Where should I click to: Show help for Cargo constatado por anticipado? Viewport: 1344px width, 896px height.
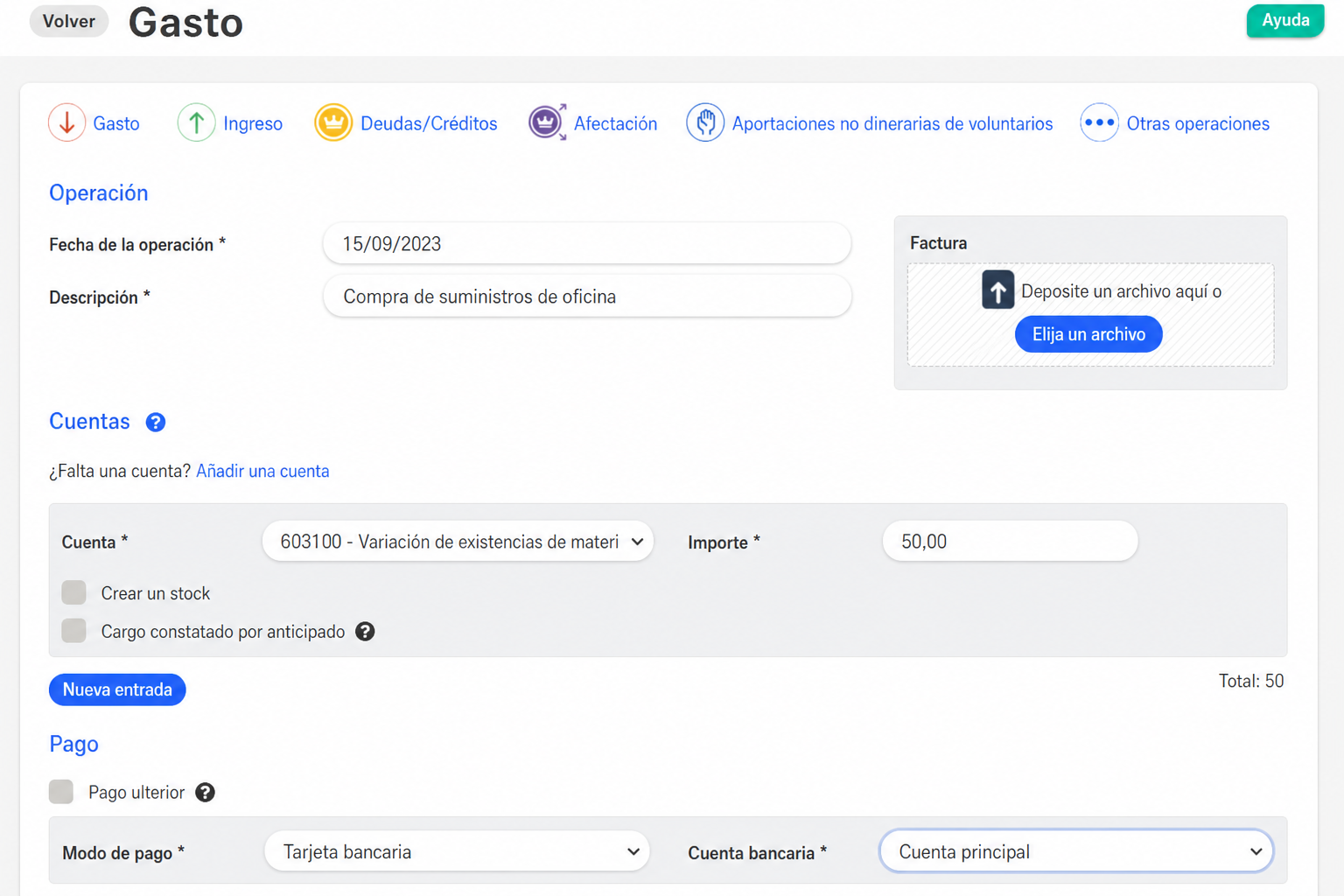365,632
